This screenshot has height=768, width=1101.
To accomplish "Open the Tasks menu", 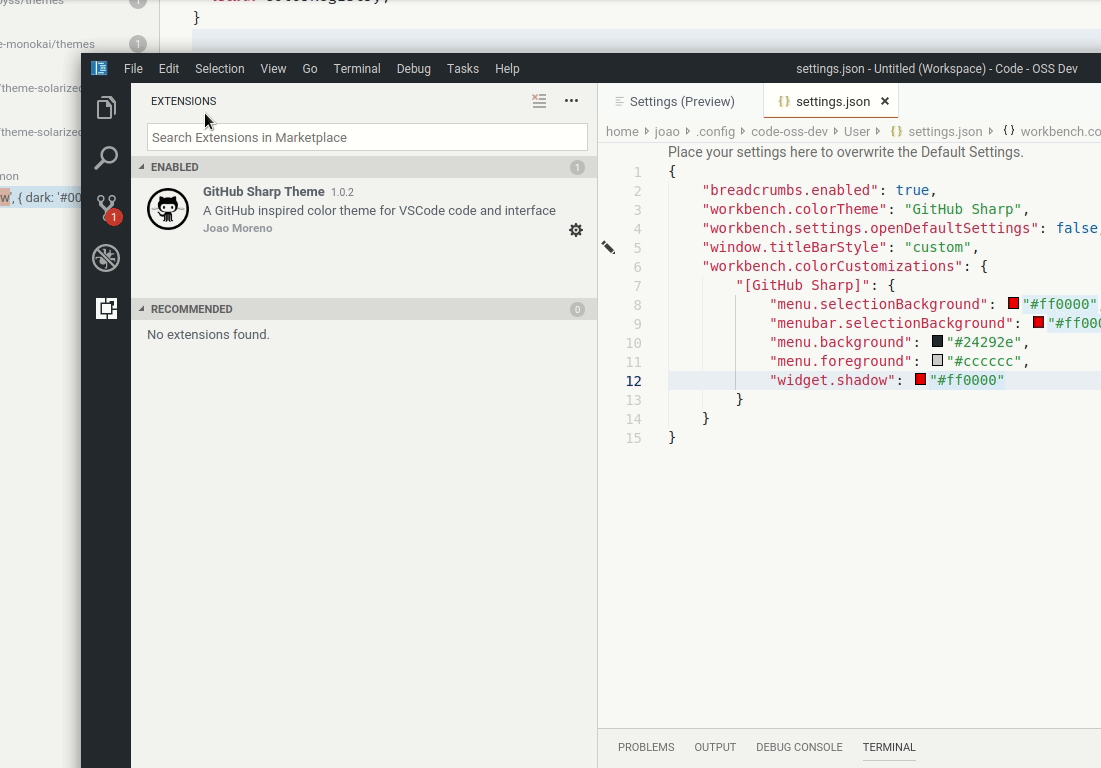I will [x=463, y=69].
